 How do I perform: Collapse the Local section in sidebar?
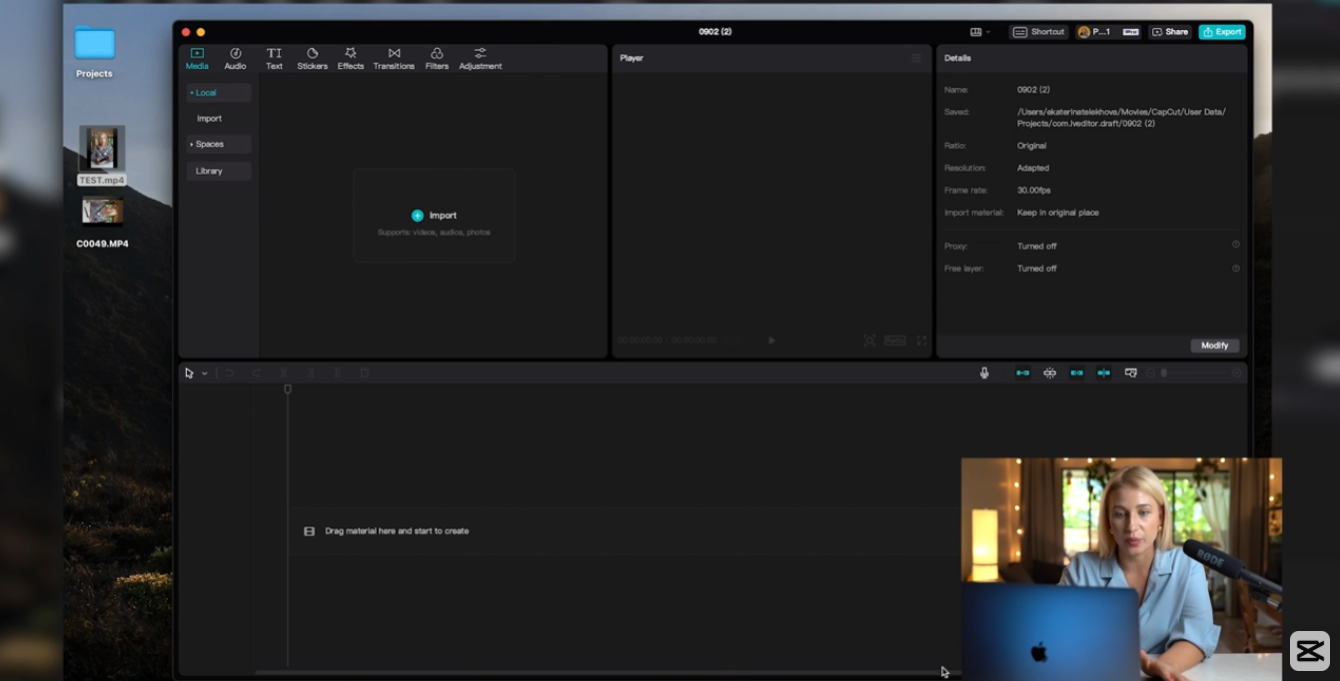[x=218, y=92]
